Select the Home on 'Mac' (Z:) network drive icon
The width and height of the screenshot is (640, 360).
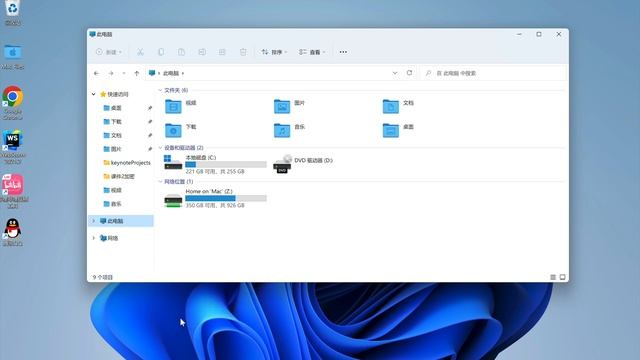(x=173, y=200)
